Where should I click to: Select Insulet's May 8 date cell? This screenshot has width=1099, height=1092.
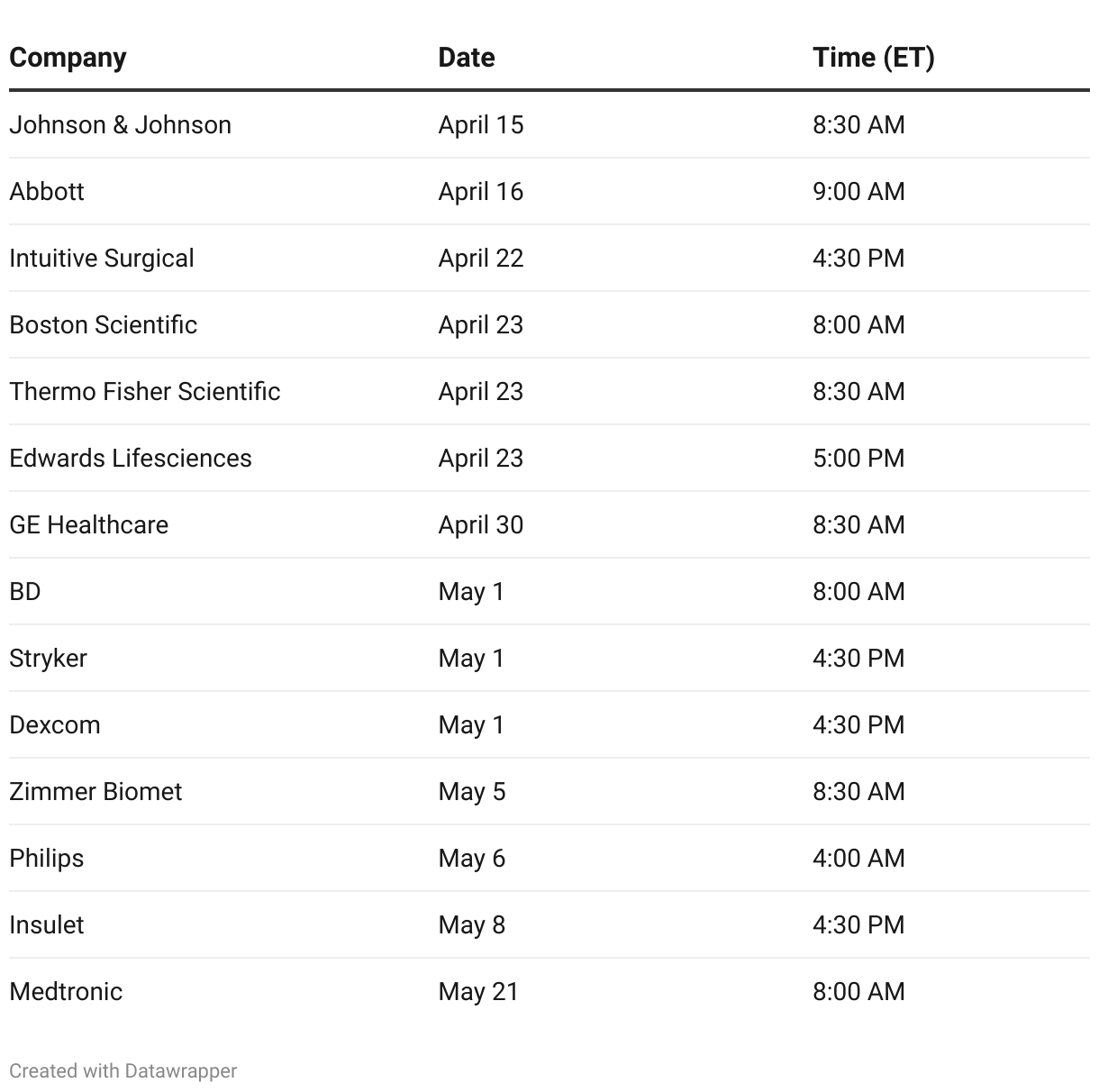point(471,924)
